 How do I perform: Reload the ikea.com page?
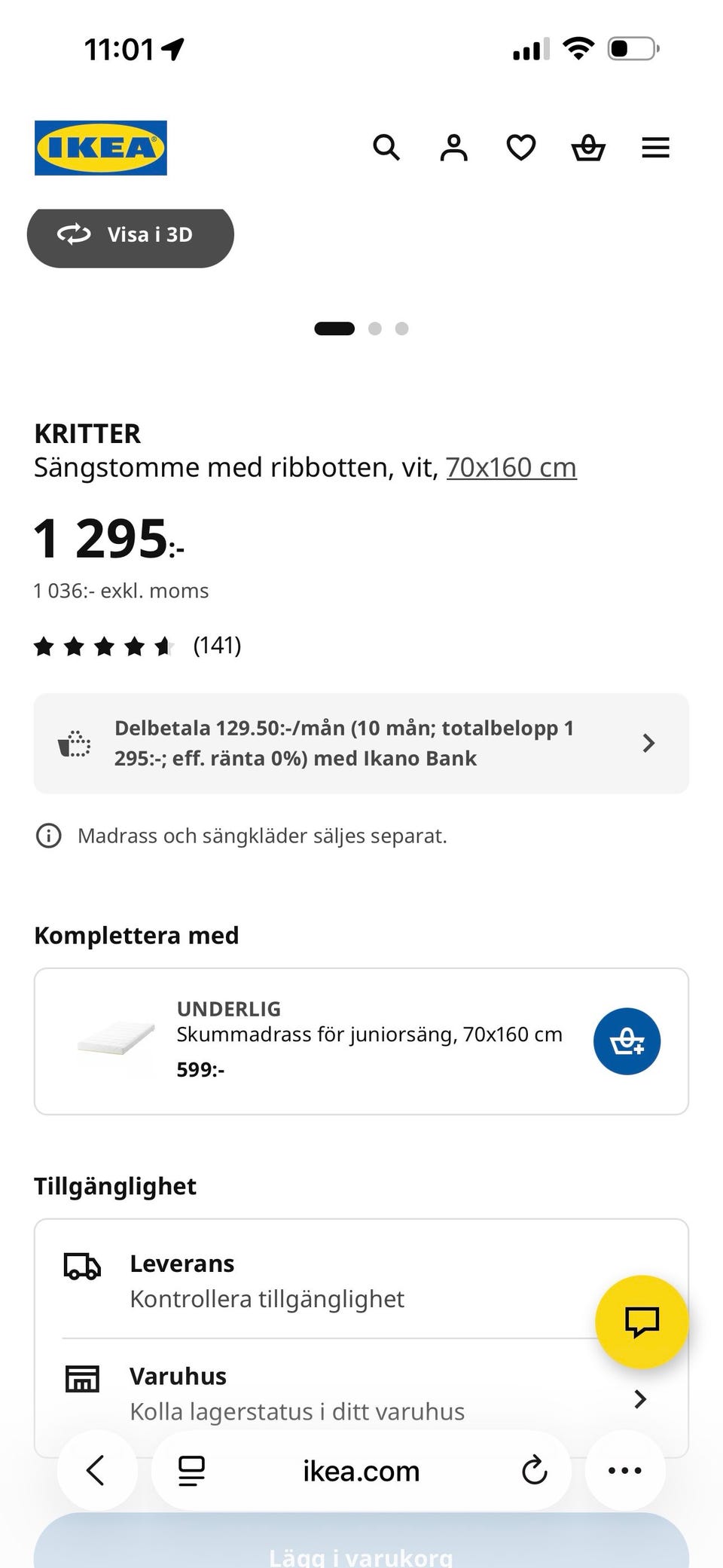coord(534,1470)
